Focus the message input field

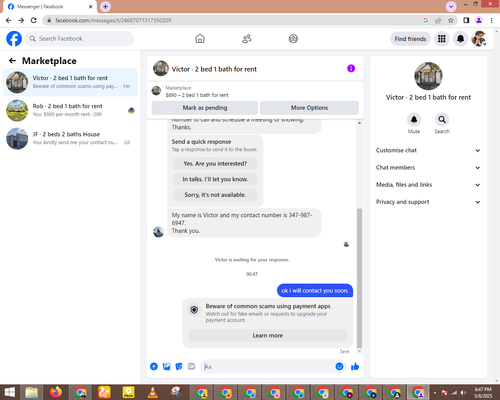pyautogui.click(x=268, y=367)
